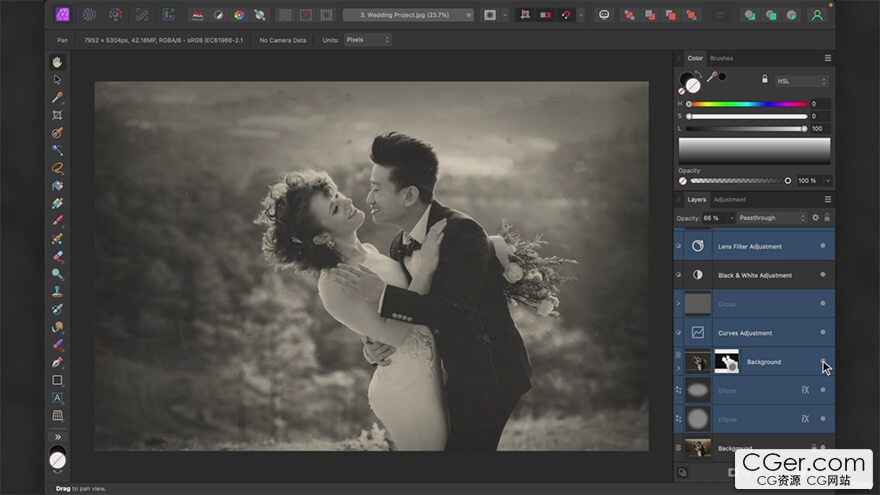The width and height of the screenshot is (880, 495).
Task: Open the Passthrough blend mode dropdown
Action: click(x=769, y=217)
